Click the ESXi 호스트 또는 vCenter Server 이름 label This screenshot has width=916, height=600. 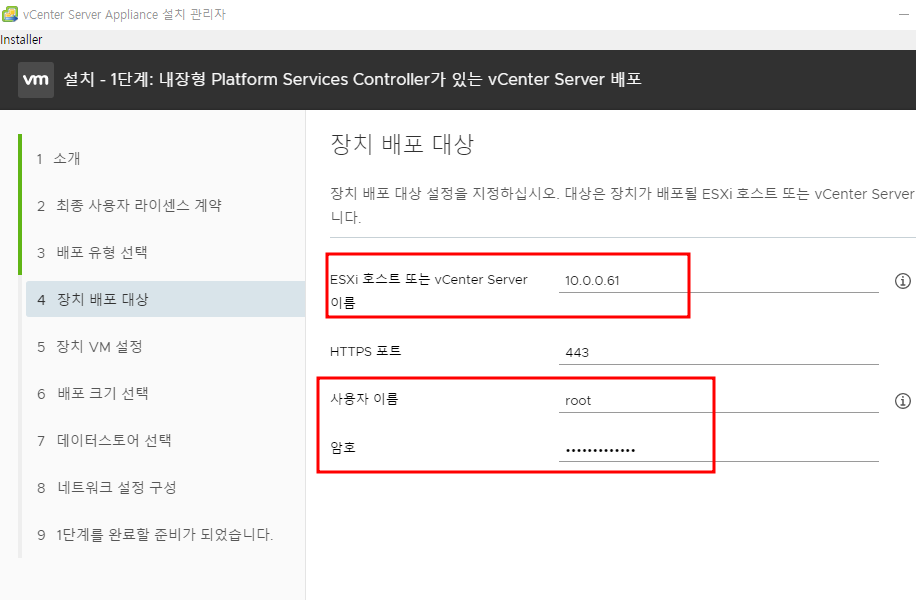pyautogui.click(x=429, y=291)
